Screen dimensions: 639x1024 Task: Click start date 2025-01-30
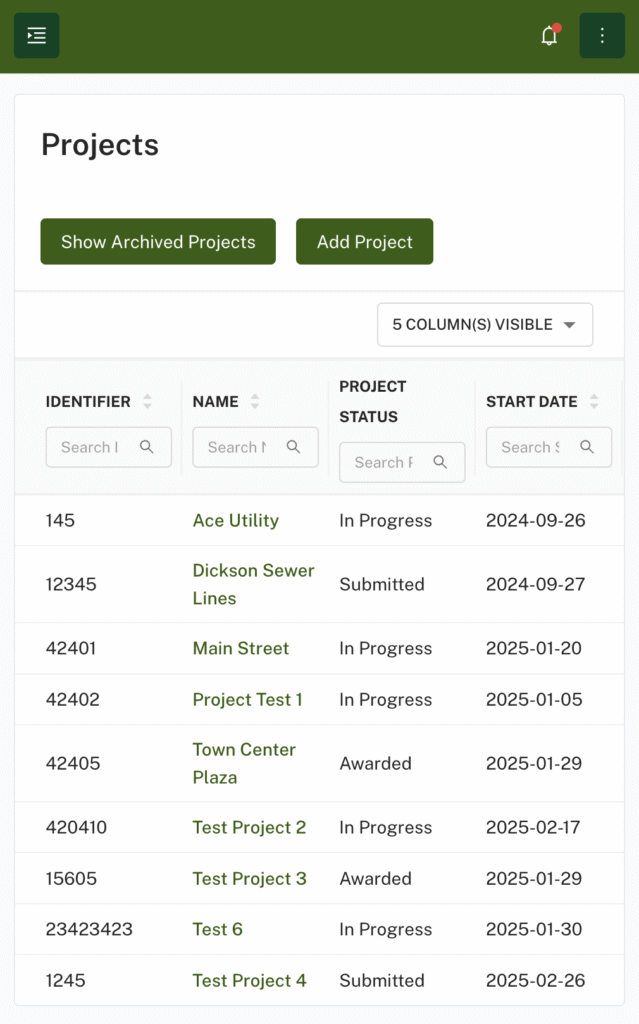(x=534, y=929)
